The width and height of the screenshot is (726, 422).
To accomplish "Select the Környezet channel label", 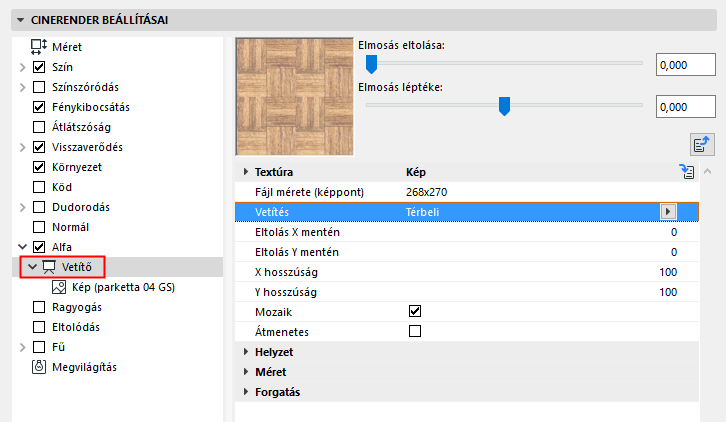I will [77, 167].
